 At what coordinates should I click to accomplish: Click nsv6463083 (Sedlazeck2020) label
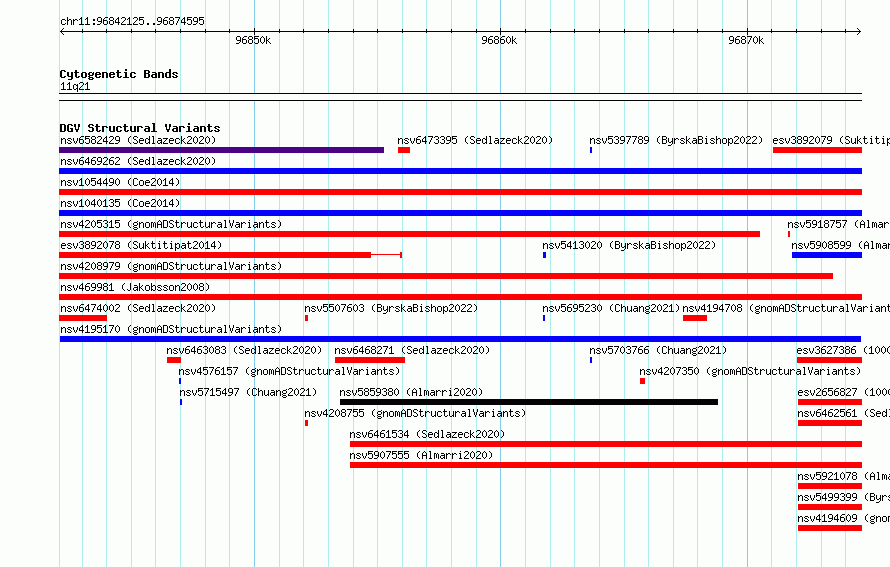coord(244,350)
